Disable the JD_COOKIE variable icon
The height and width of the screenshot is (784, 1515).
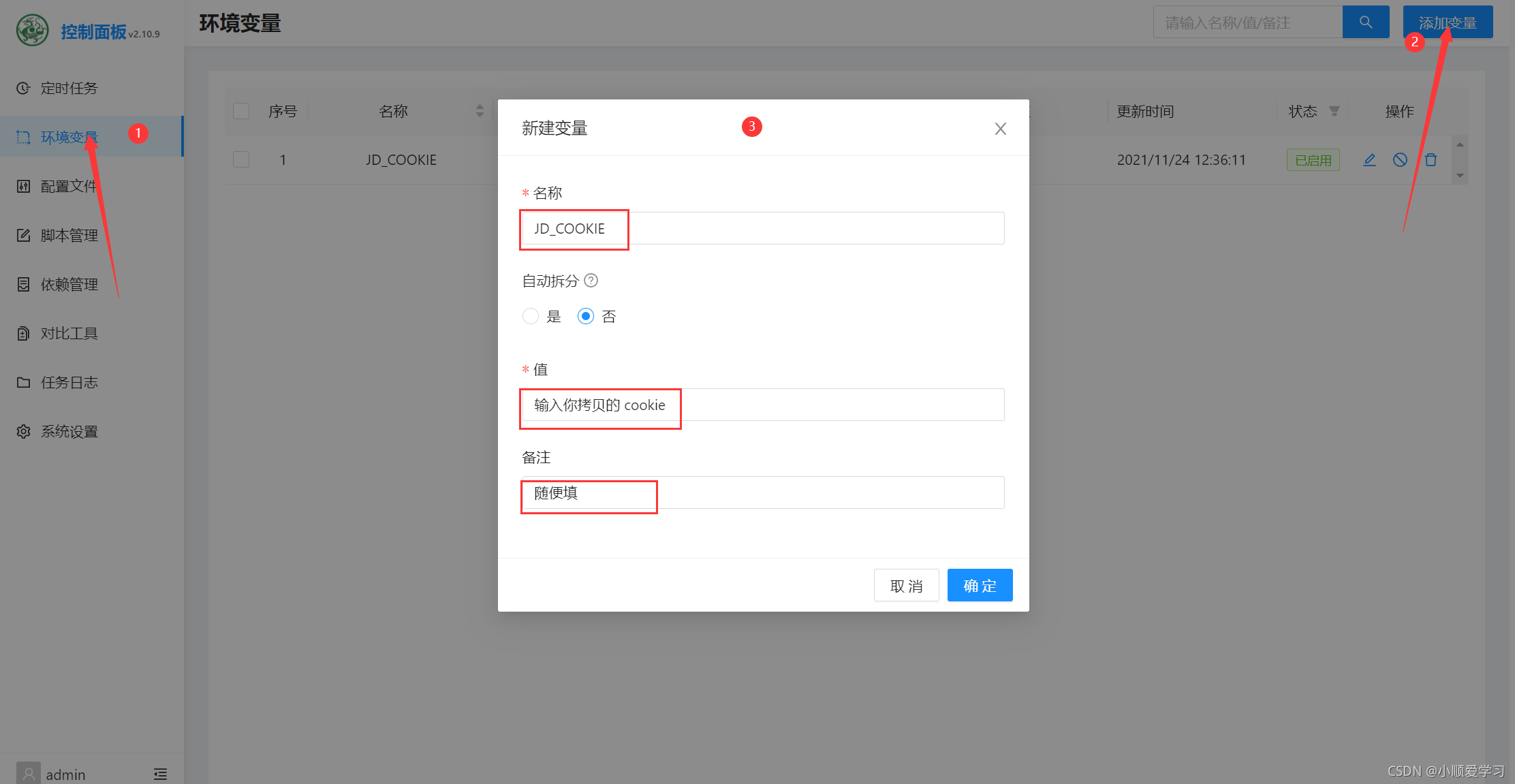point(1400,160)
